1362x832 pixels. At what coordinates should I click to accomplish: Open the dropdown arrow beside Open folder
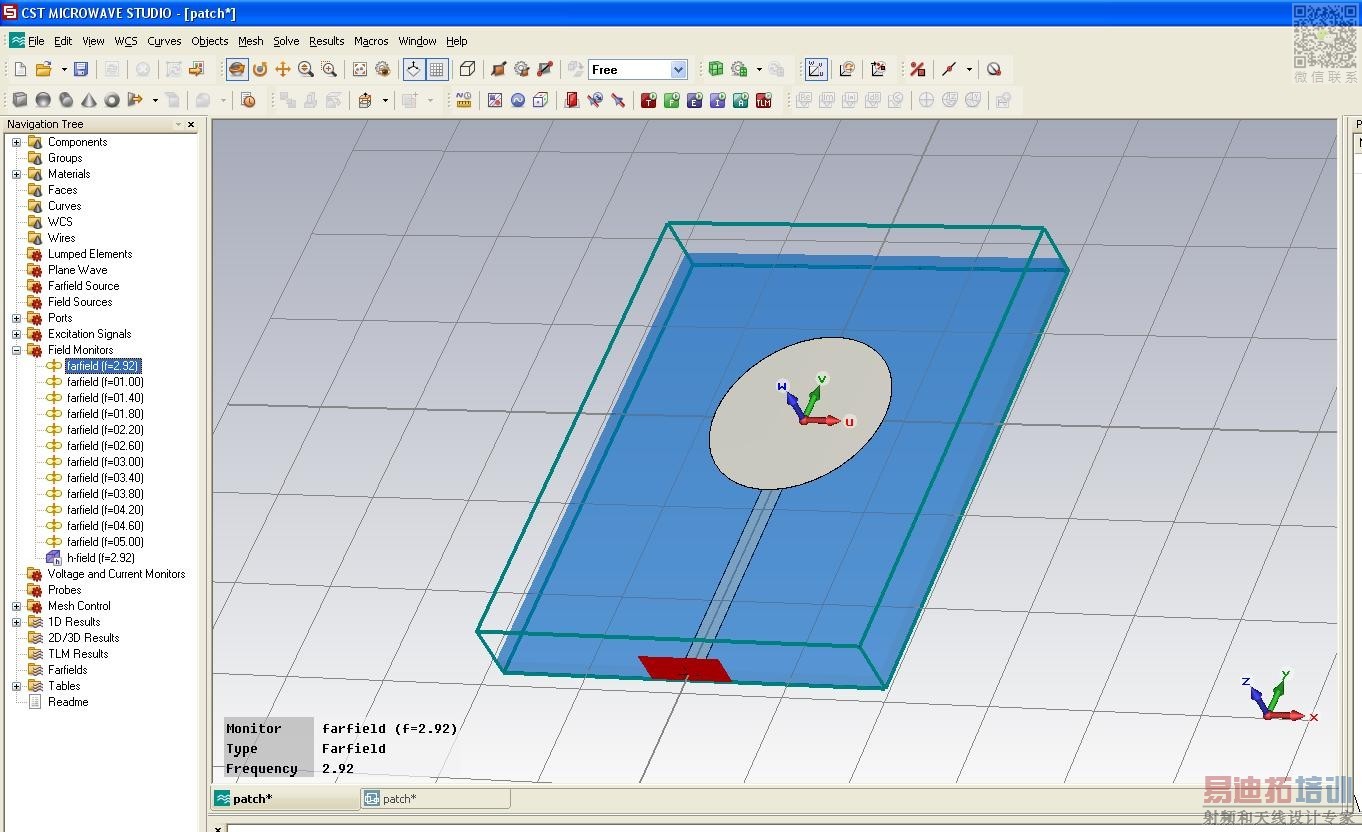[64, 69]
